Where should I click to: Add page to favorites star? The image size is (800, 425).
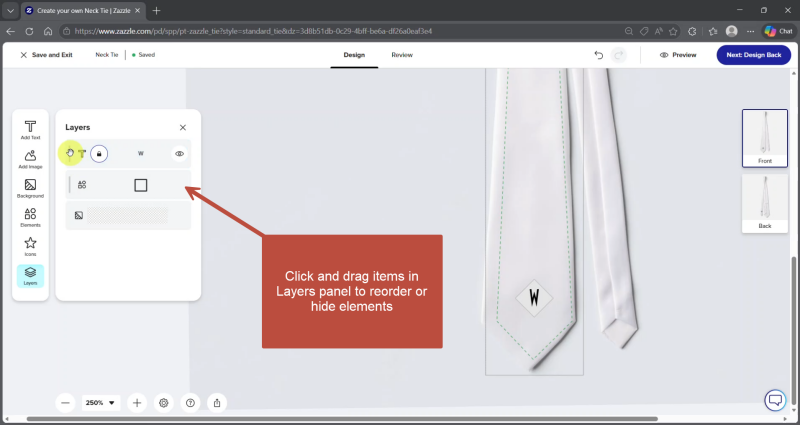tap(673, 31)
